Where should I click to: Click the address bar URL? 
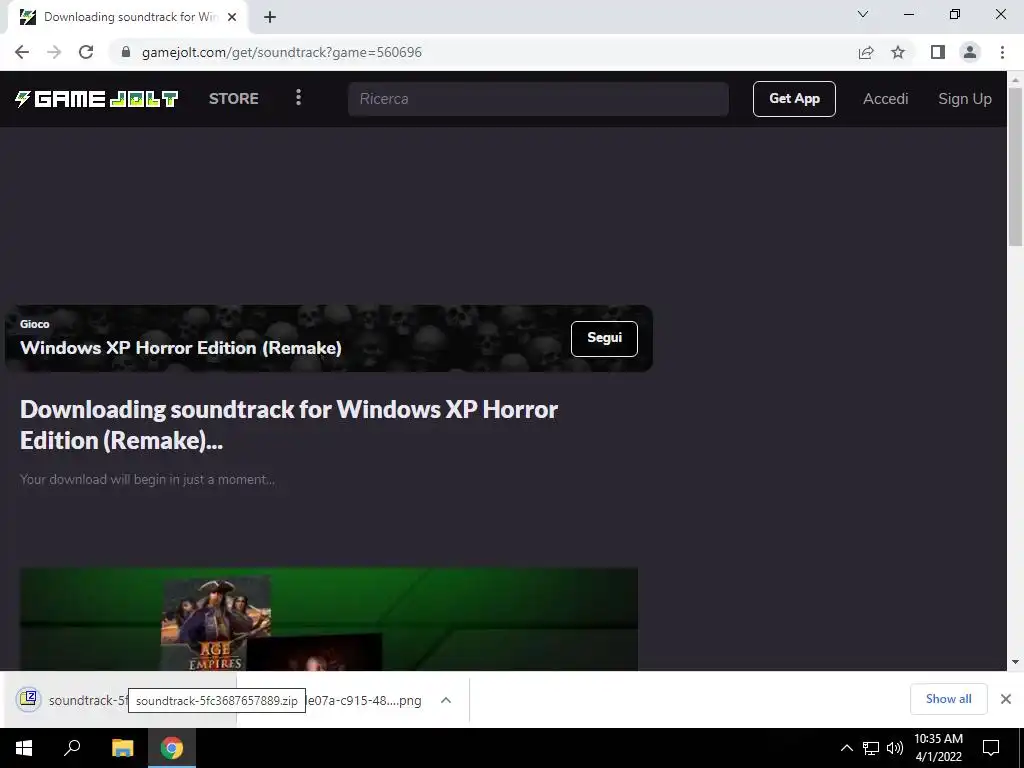click(281, 52)
